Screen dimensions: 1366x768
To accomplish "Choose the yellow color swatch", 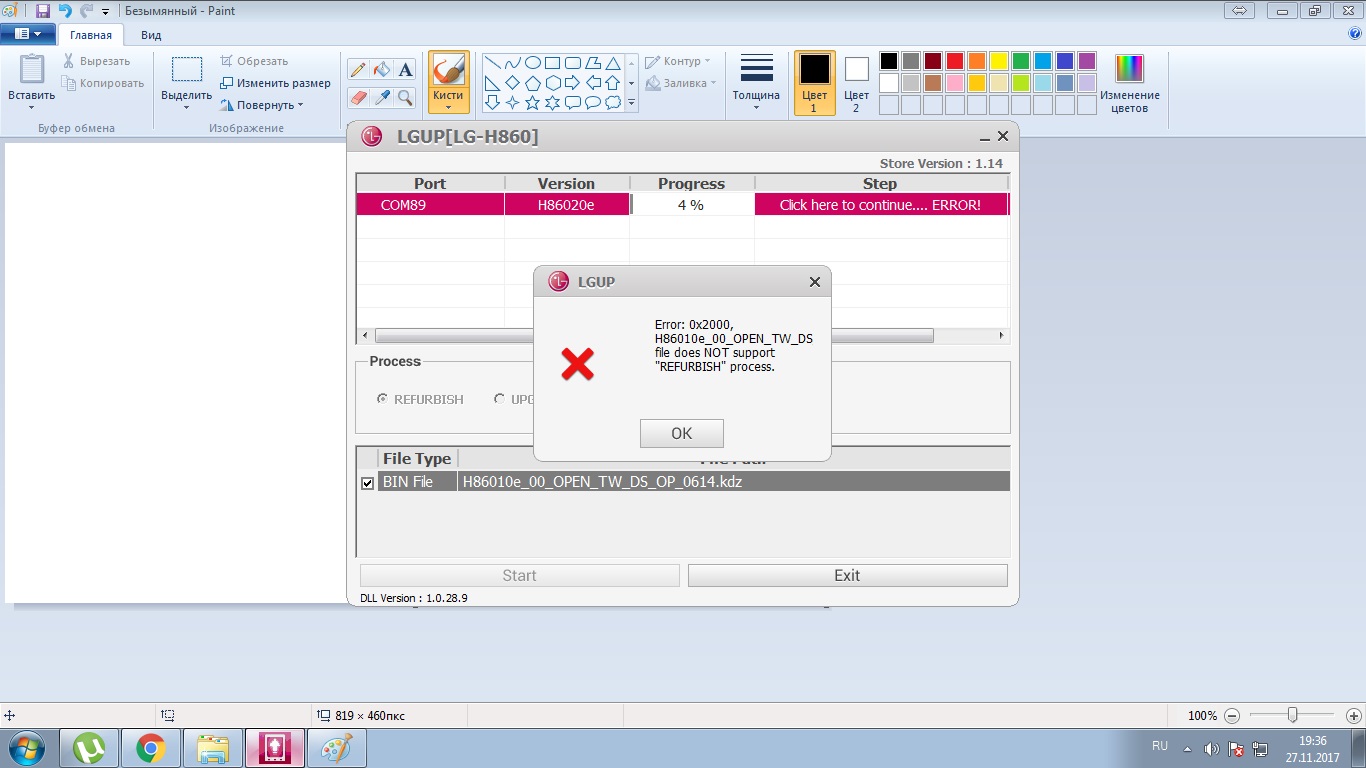I will pyautogui.click(x=999, y=61).
